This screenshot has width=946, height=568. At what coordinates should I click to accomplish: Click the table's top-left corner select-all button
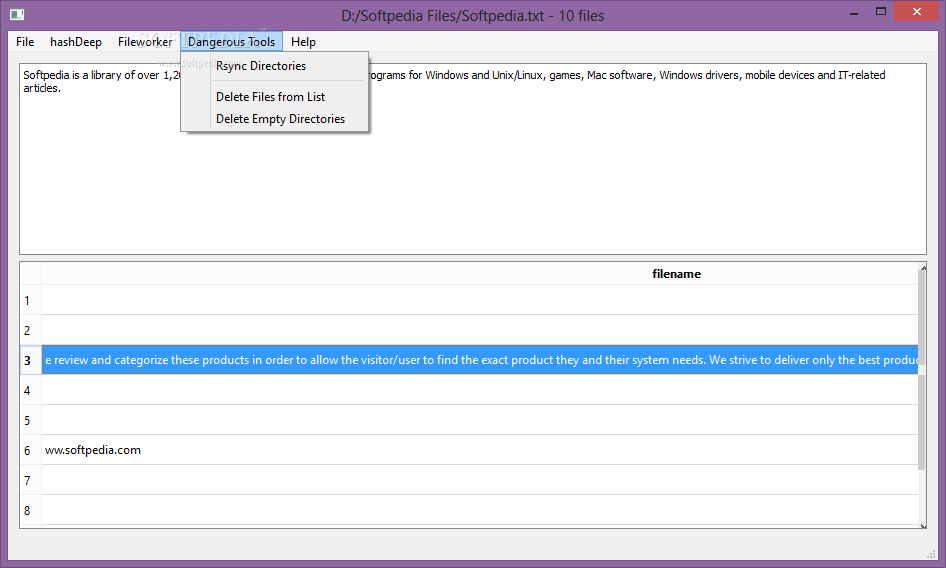[x=31, y=274]
